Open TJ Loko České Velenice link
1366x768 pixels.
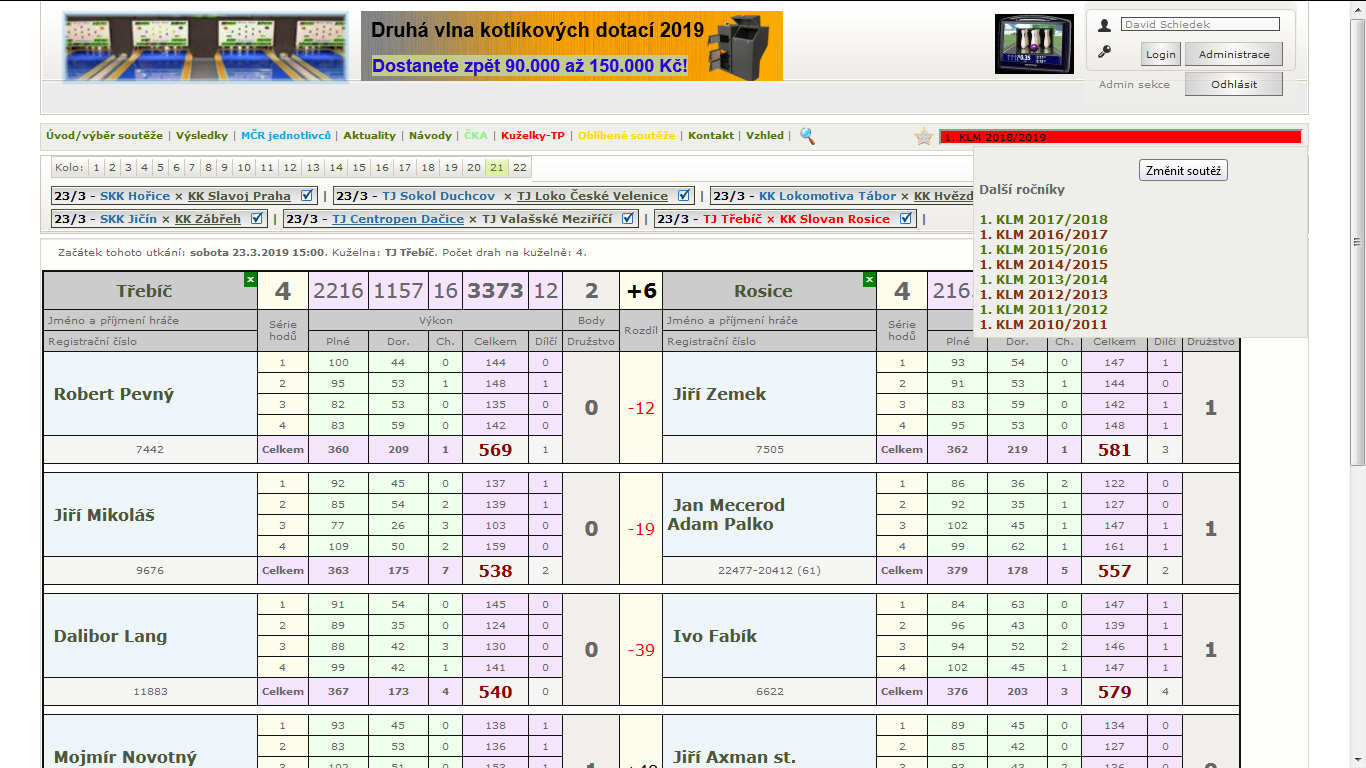click(592, 196)
